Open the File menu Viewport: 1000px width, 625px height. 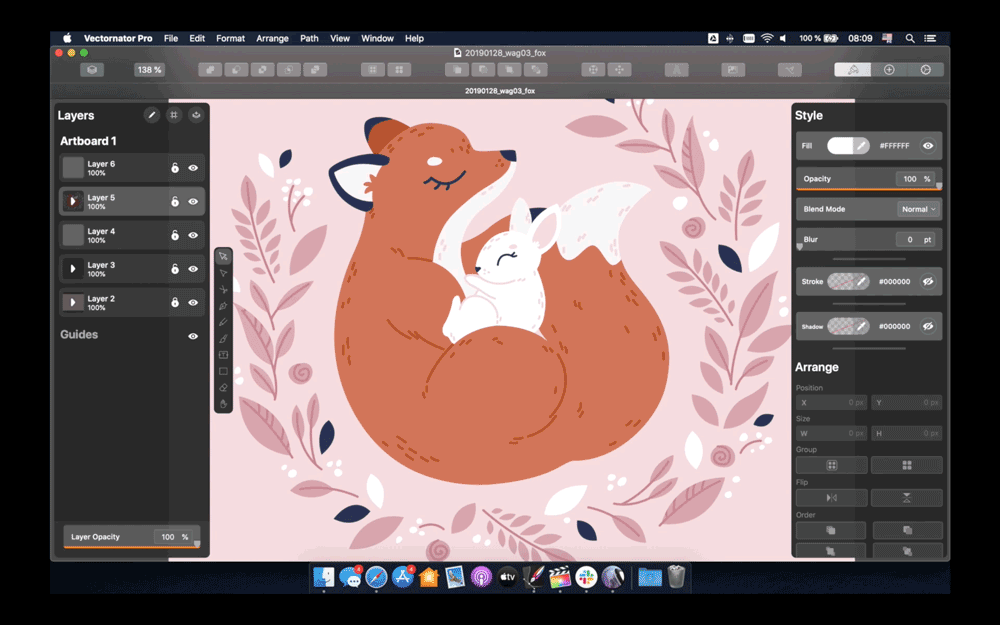click(171, 38)
